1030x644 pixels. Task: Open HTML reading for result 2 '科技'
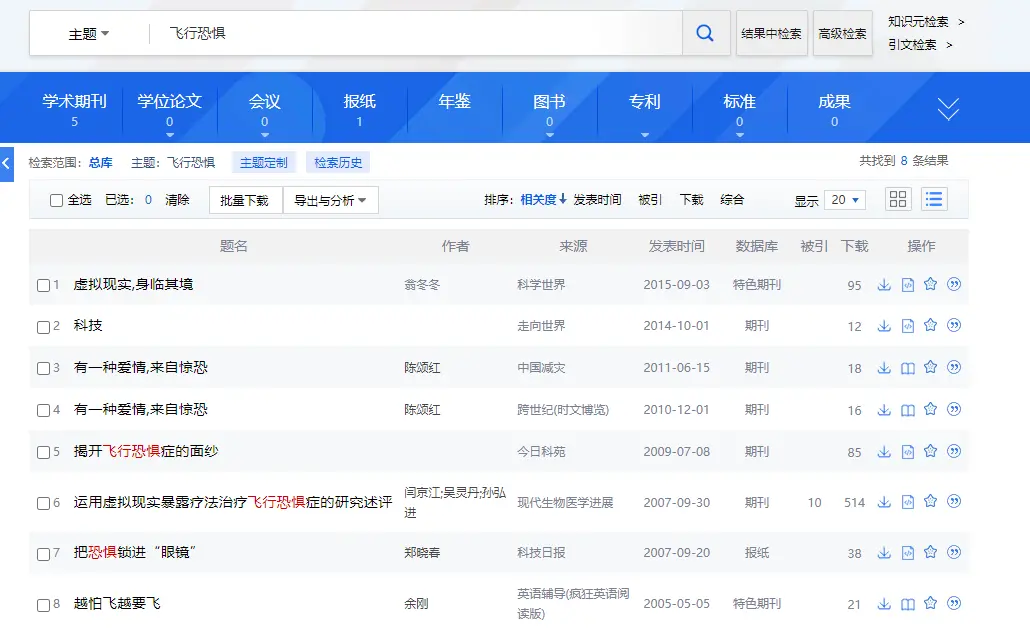point(908,326)
